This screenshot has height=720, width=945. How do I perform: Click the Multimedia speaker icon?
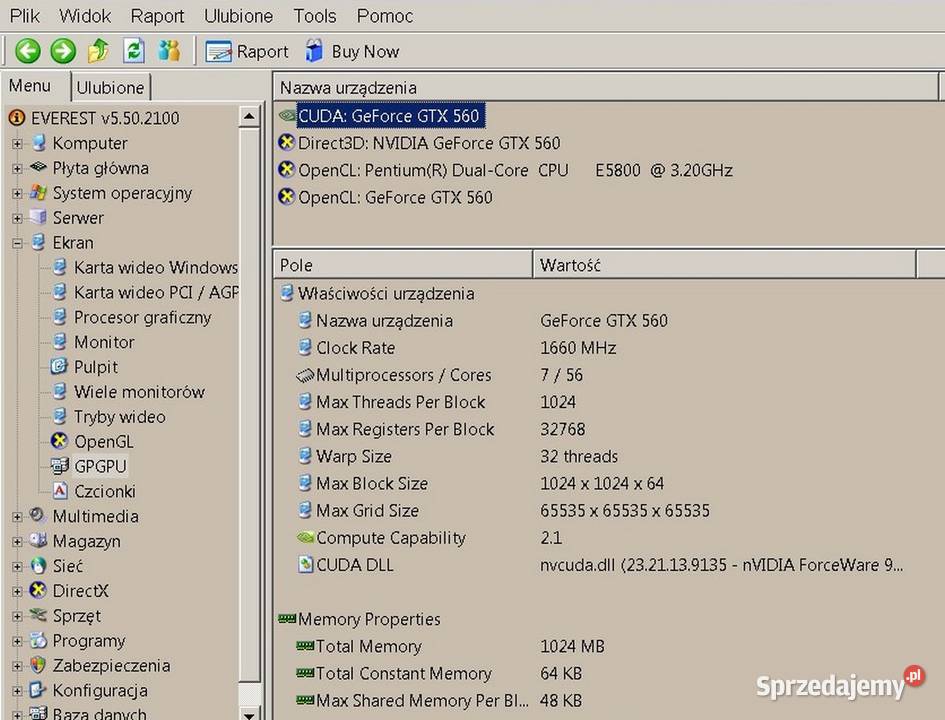[37, 515]
